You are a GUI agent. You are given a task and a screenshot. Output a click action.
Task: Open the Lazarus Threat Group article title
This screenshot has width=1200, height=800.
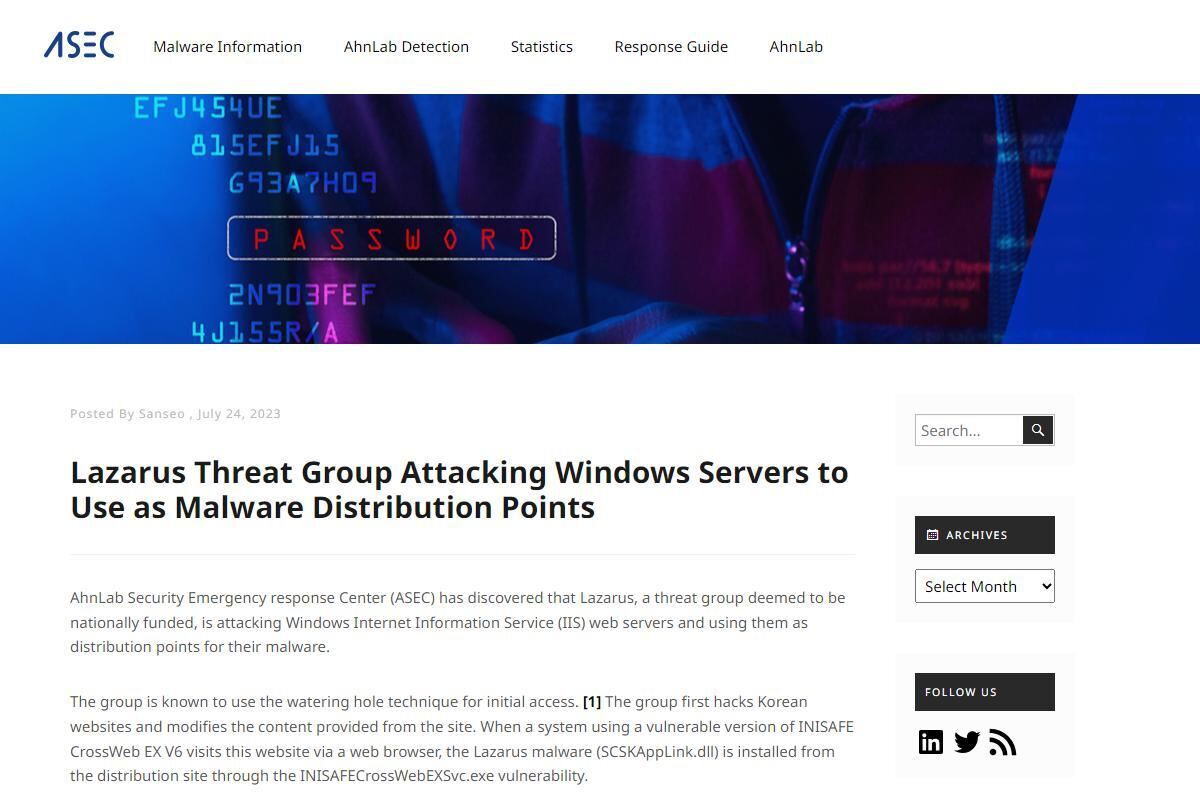tap(459, 489)
